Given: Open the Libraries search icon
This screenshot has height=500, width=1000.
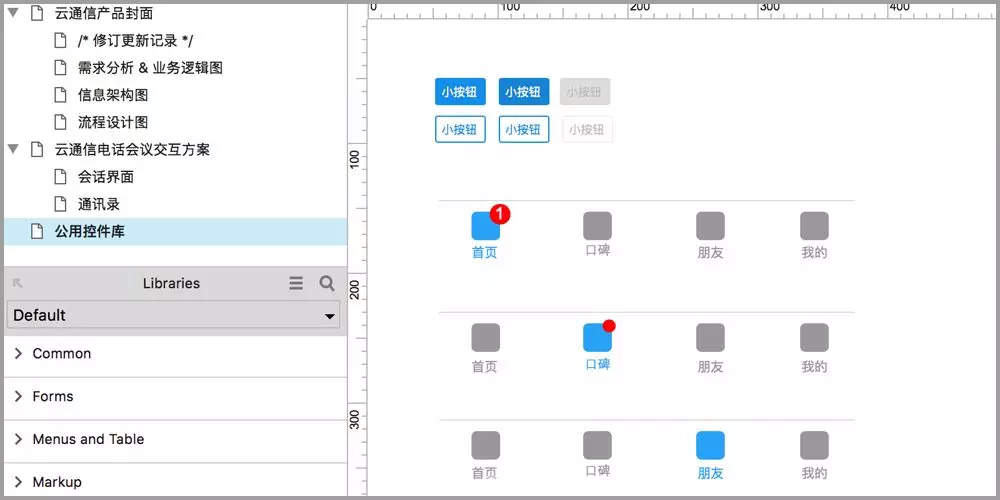Looking at the screenshot, I should click(327, 283).
